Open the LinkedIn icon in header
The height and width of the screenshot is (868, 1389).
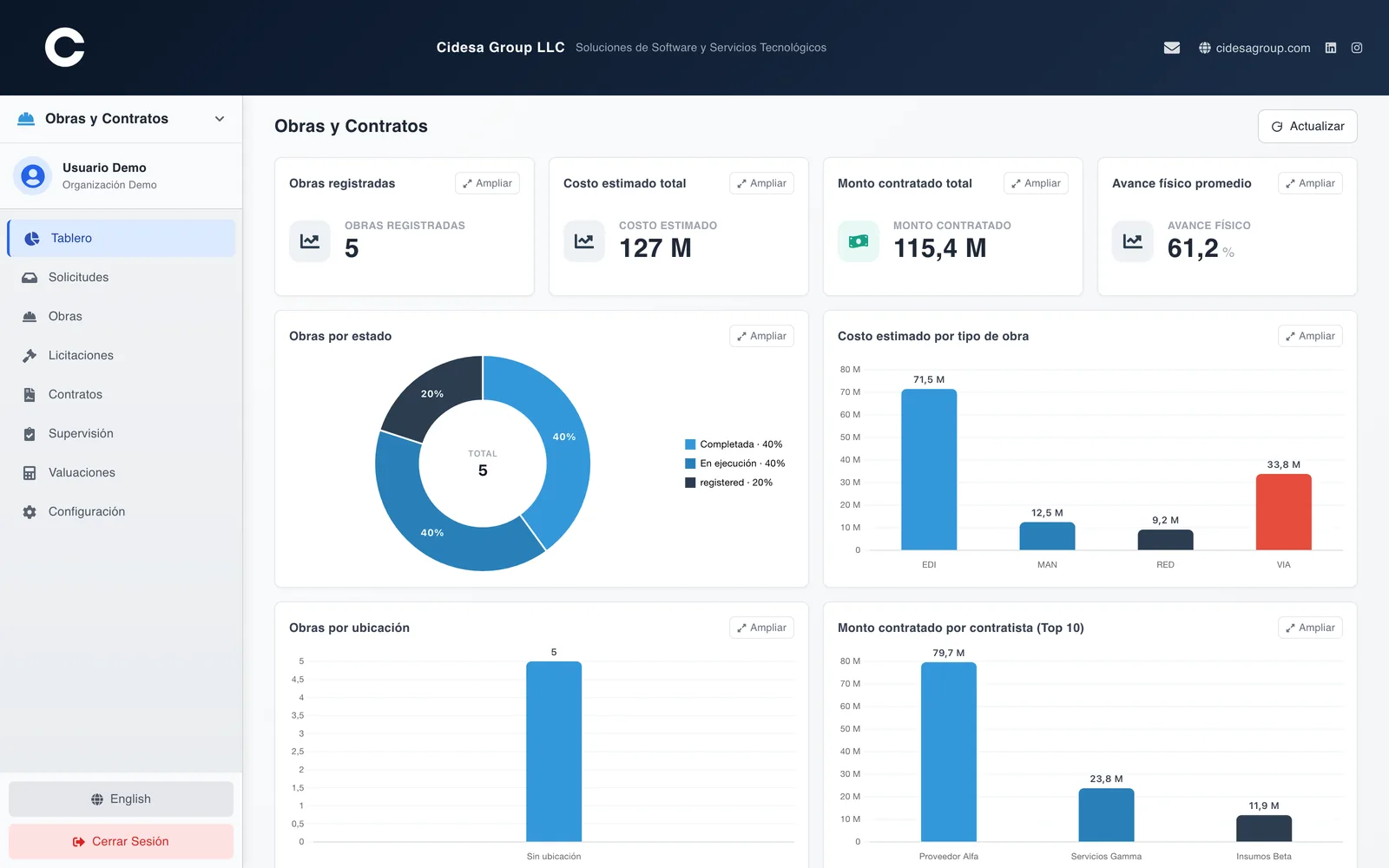coord(1331,48)
